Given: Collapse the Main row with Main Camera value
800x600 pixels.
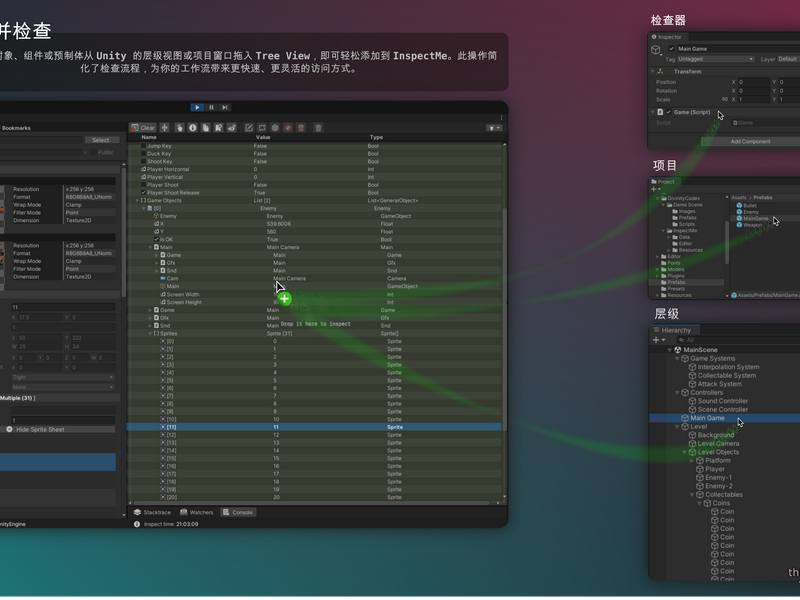Looking at the screenshot, I should point(150,247).
